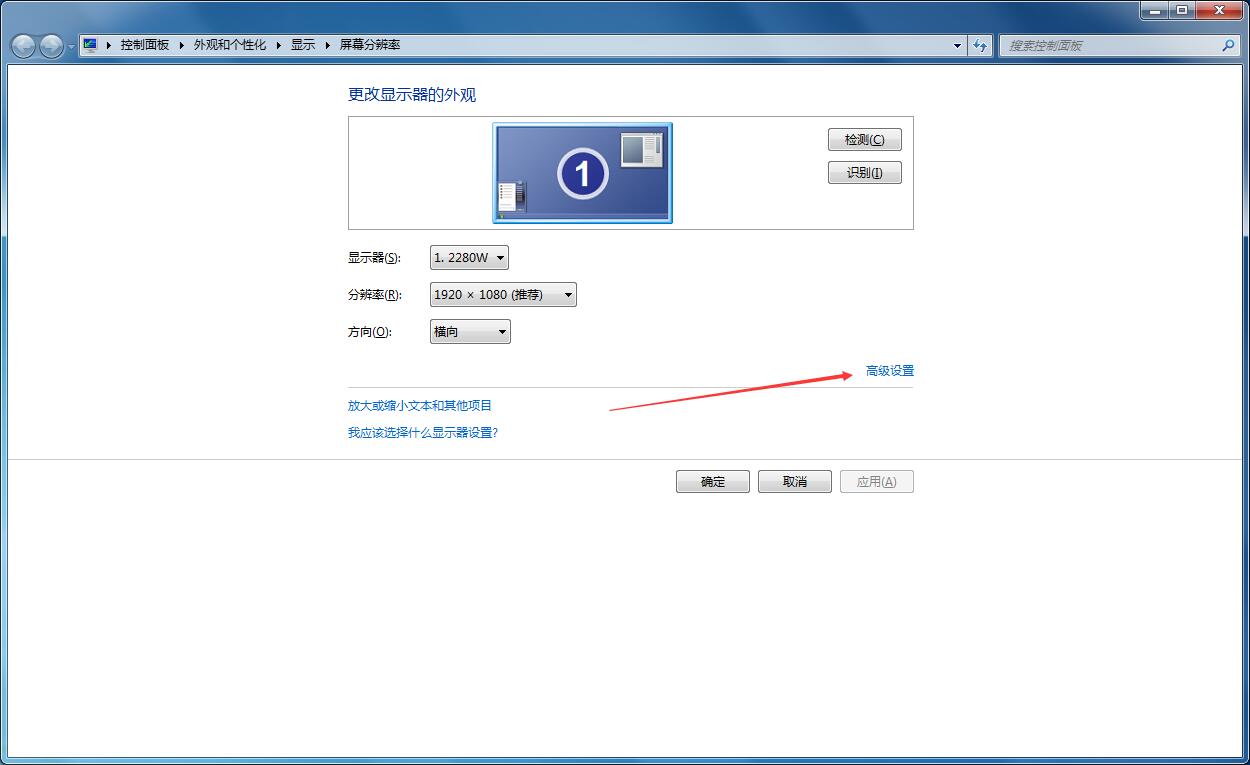Go to 控制面板 in the breadcrumb

[x=145, y=45]
